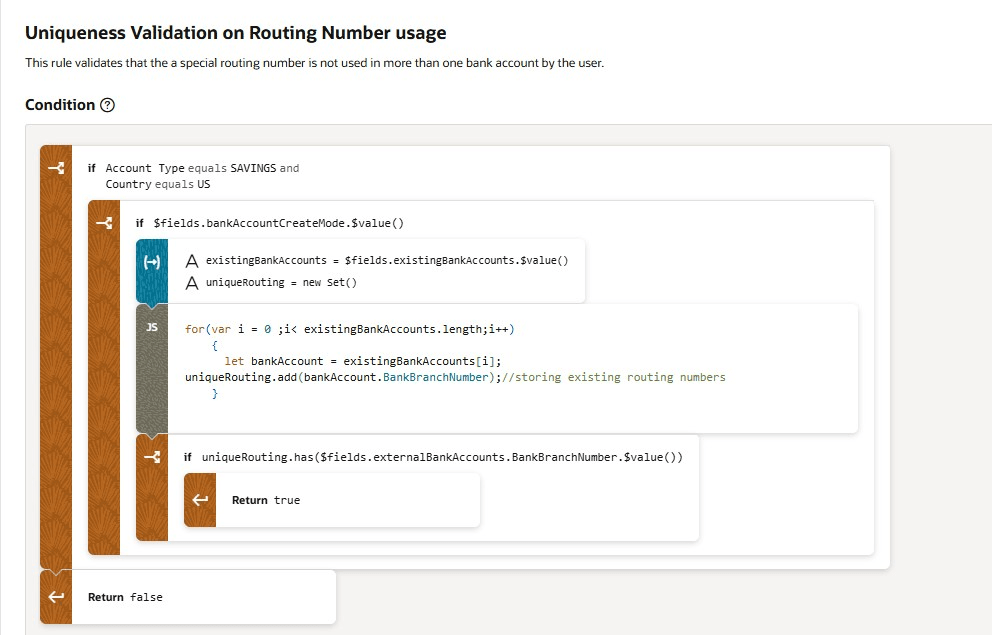The height and width of the screenshot is (635, 992).
Task: Click the $fields.bankAccountCreateMode.$value() expression
Action: pyautogui.click(x=278, y=223)
